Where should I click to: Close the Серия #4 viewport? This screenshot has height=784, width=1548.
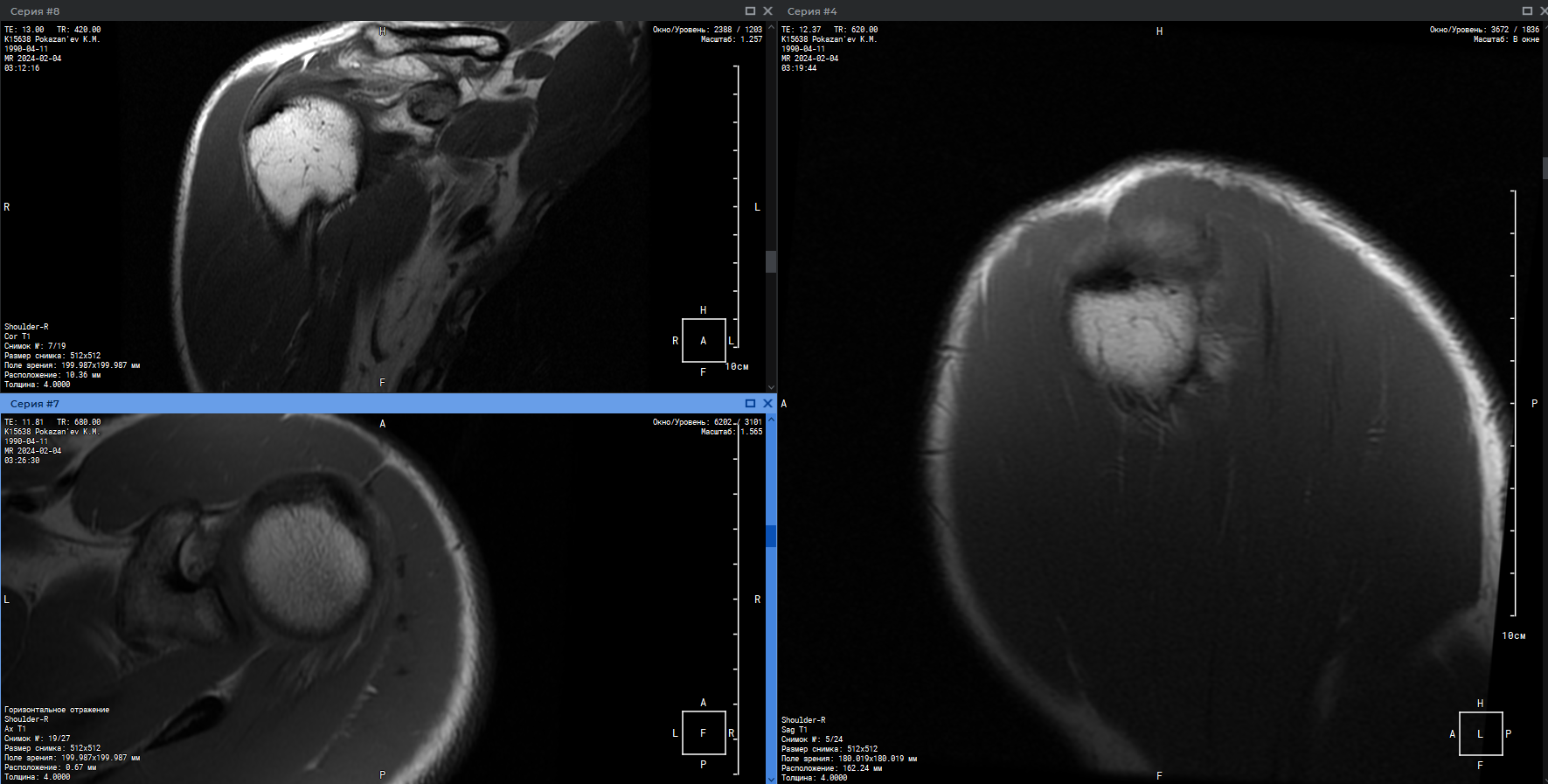coord(1544,10)
